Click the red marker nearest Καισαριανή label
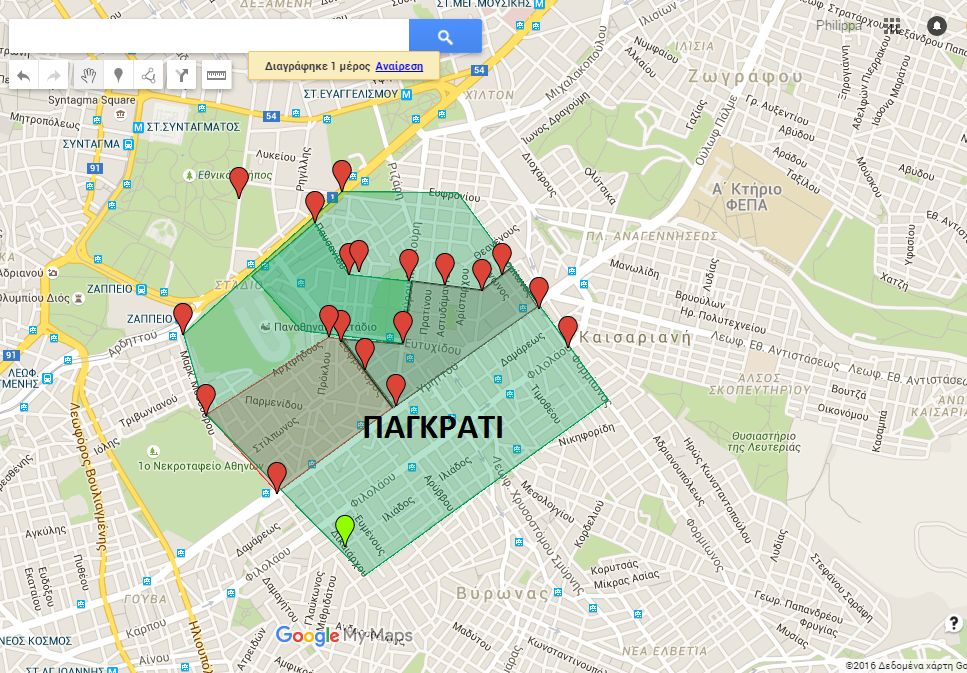Image resolution: width=967 pixels, height=673 pixels. coord(568,329)
